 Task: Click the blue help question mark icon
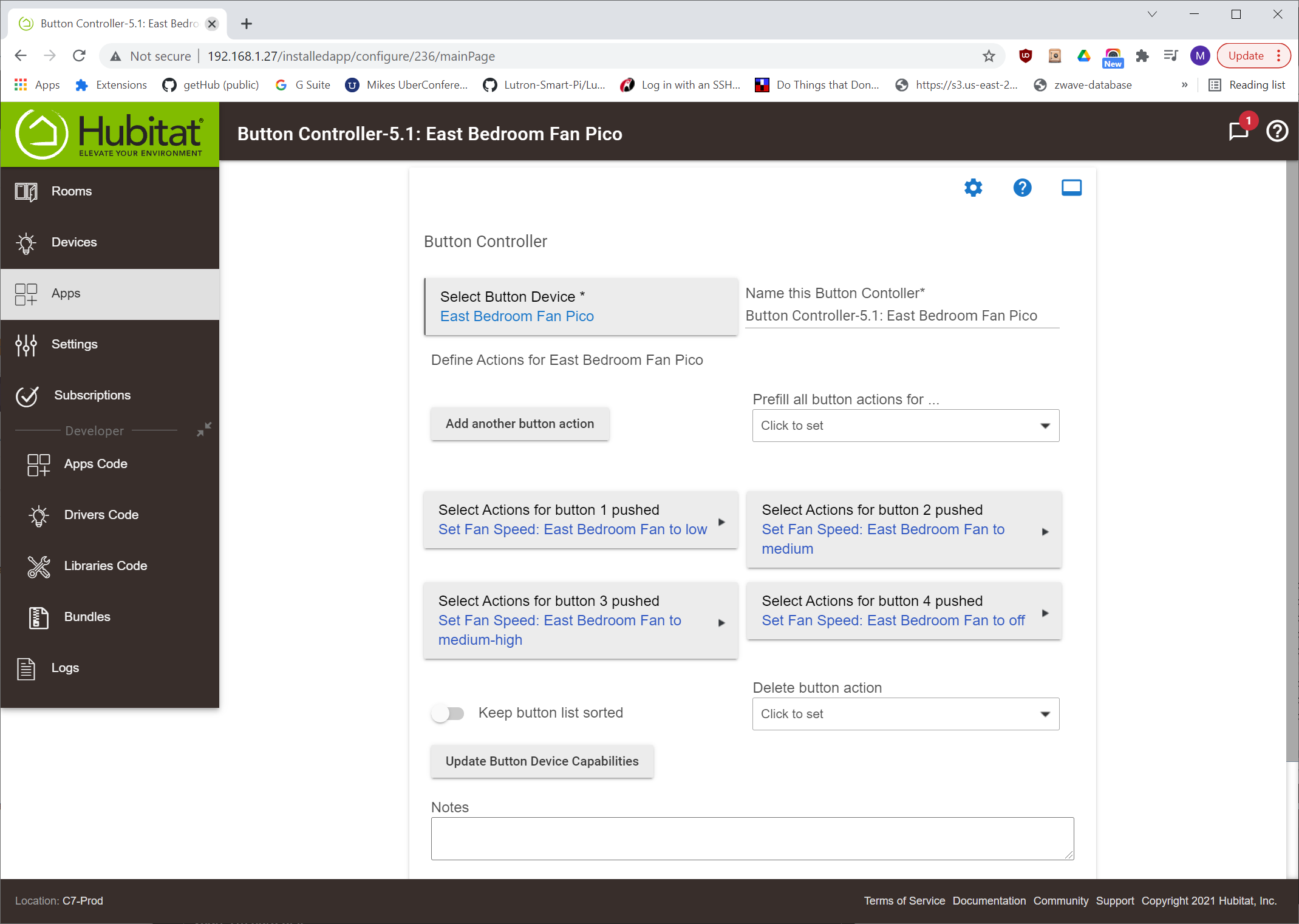click(x=1022, y=188)
